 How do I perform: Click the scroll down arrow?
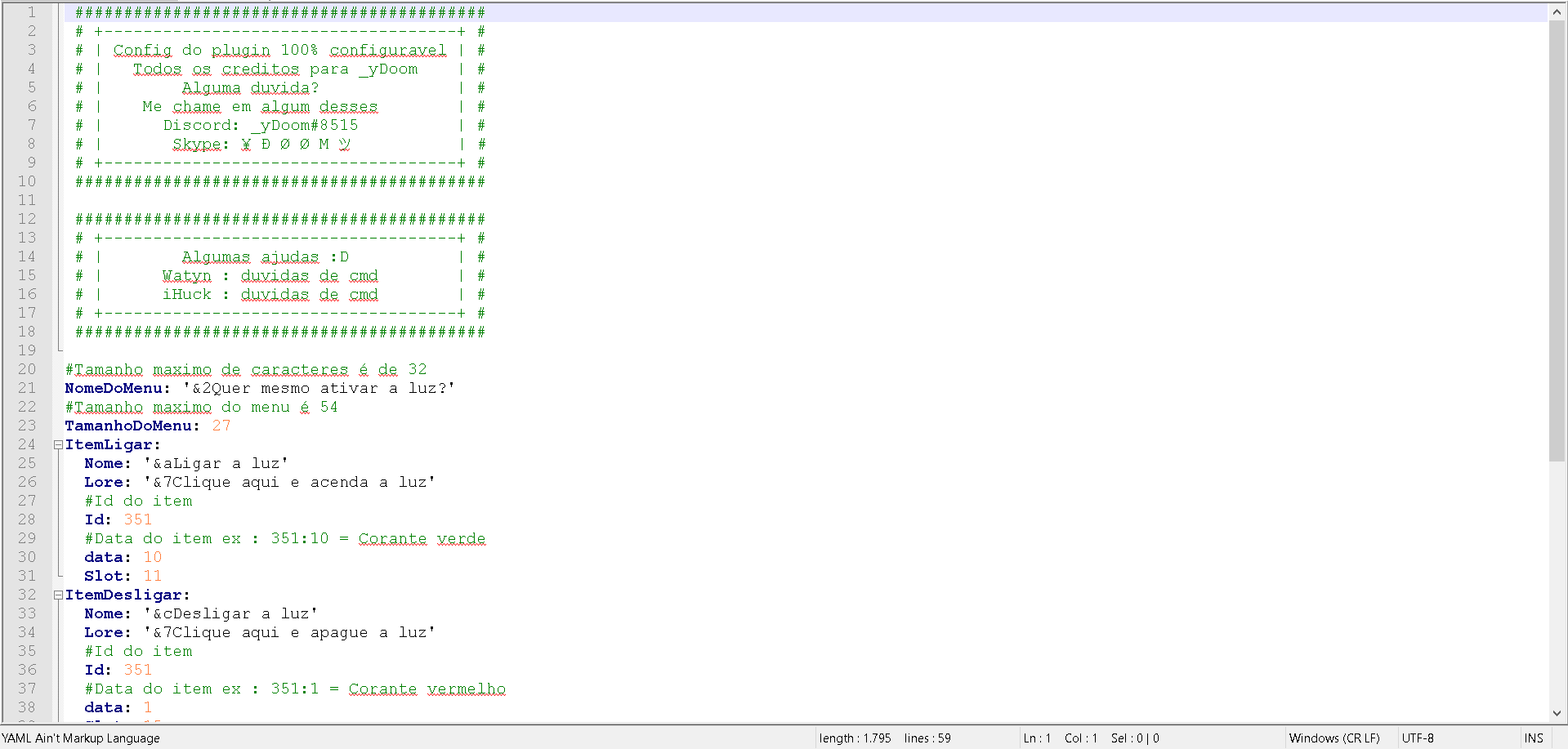(1557, 713)
